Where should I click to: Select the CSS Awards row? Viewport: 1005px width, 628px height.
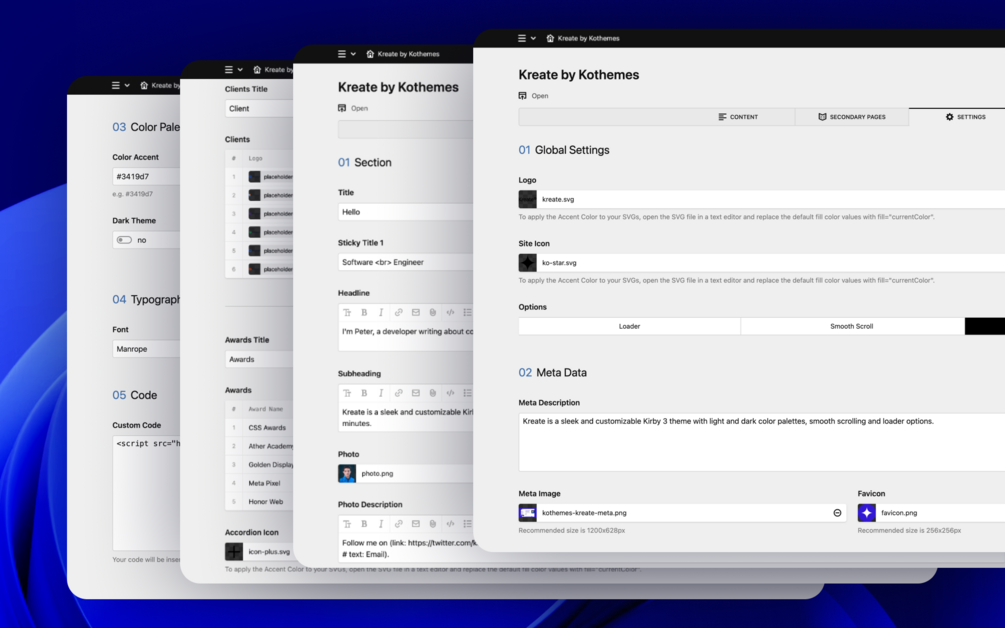coord(259,427)
